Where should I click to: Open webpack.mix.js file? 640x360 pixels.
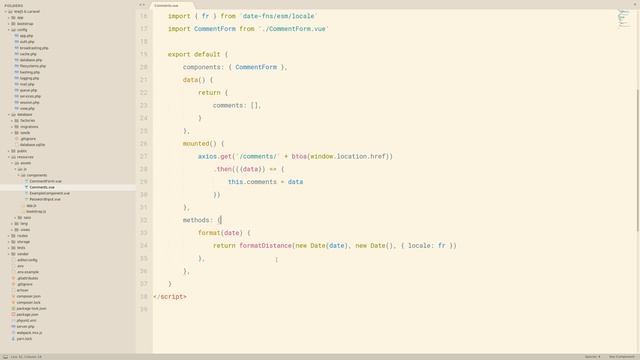29,333
